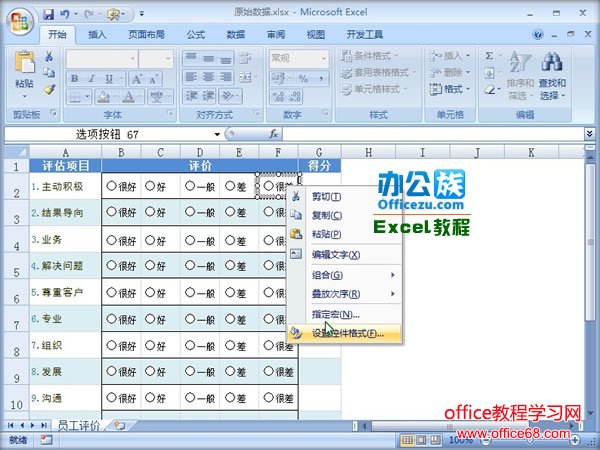Toggle Underline formatting button
The width and height of the screenshot is (600, 450).
tap(109, 79)
